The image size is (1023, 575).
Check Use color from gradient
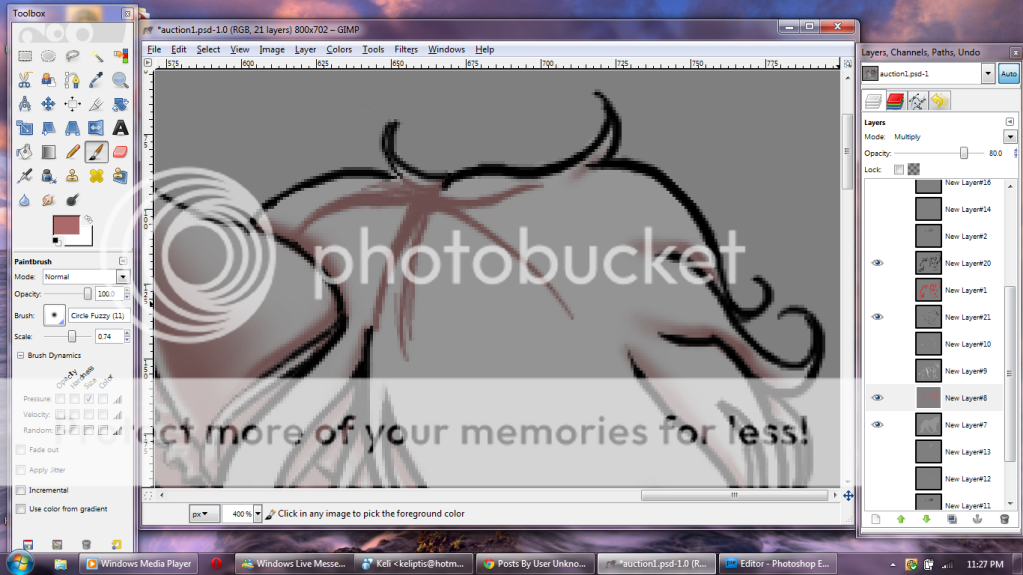click(x=21, y=509)
